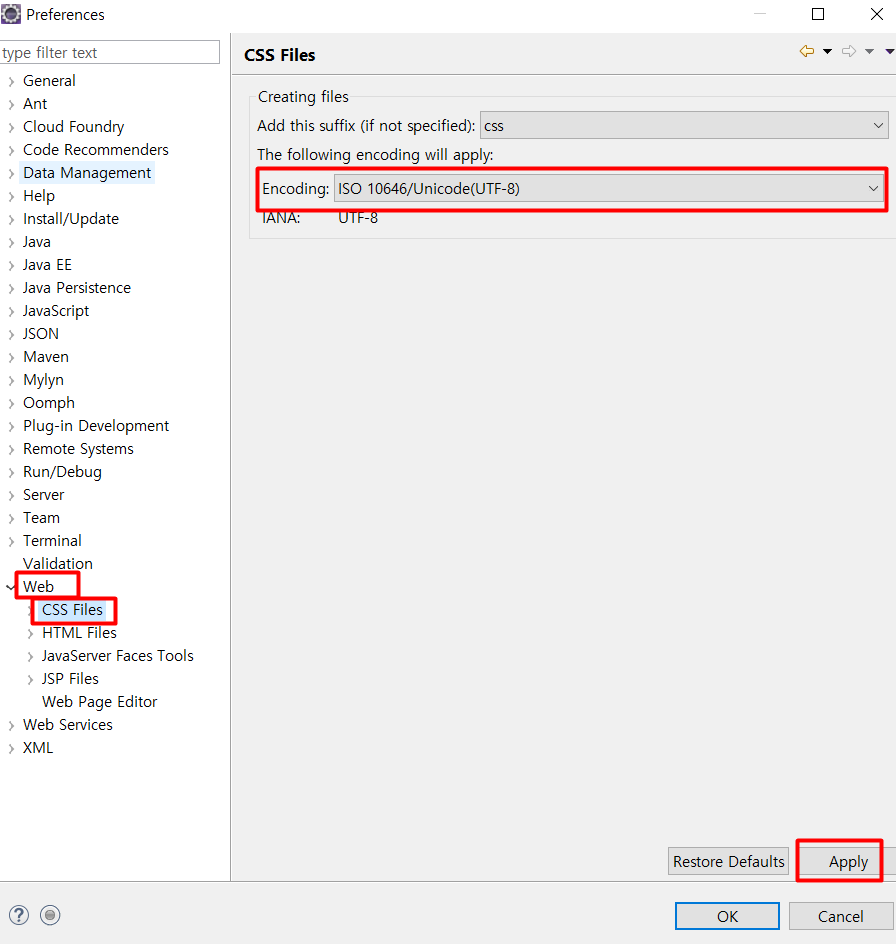The image size is (896, 944).
Task: Click the Apply button
Action: click(848, 862)
